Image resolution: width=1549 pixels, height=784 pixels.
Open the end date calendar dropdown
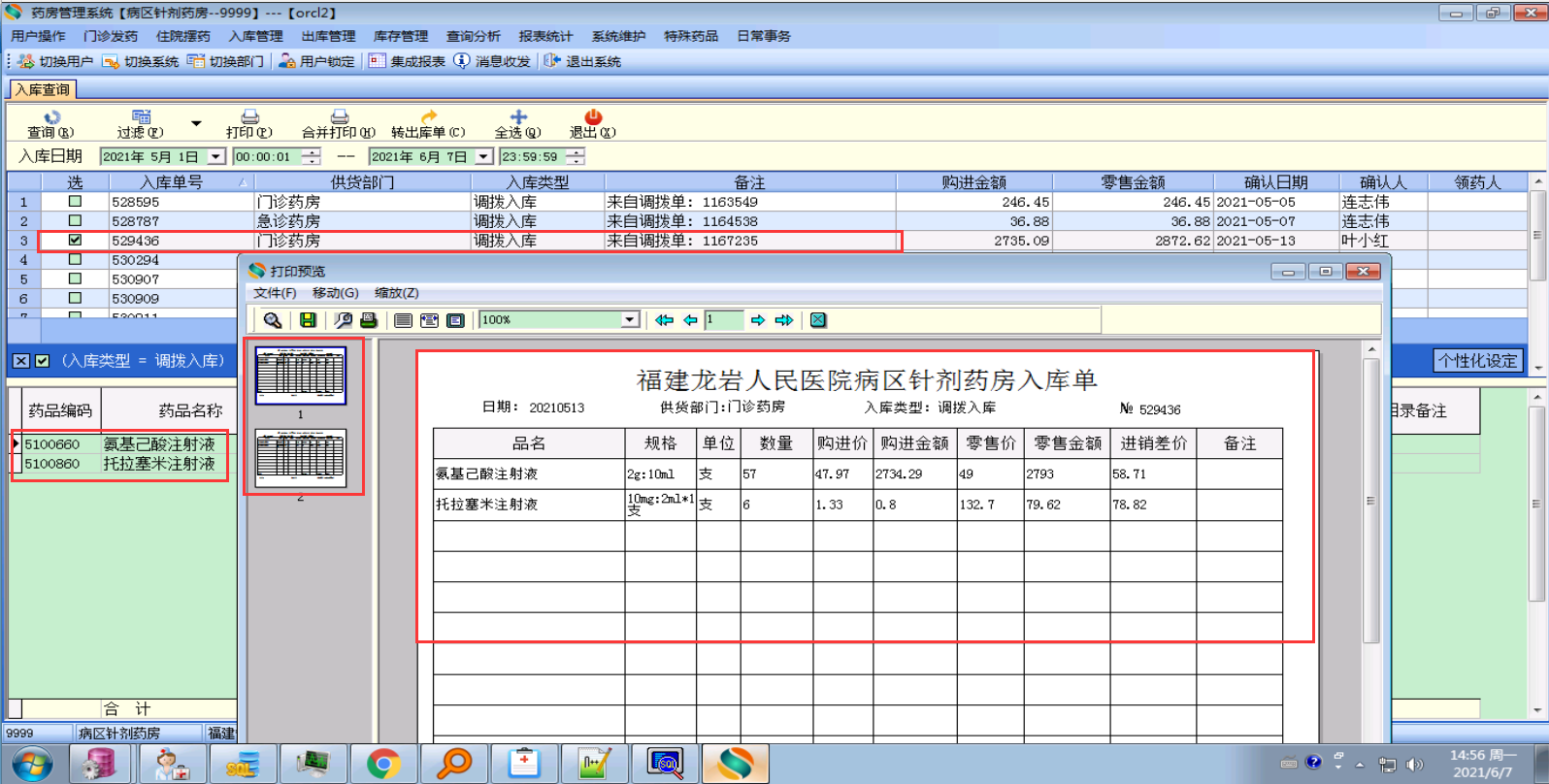[484, 157]
